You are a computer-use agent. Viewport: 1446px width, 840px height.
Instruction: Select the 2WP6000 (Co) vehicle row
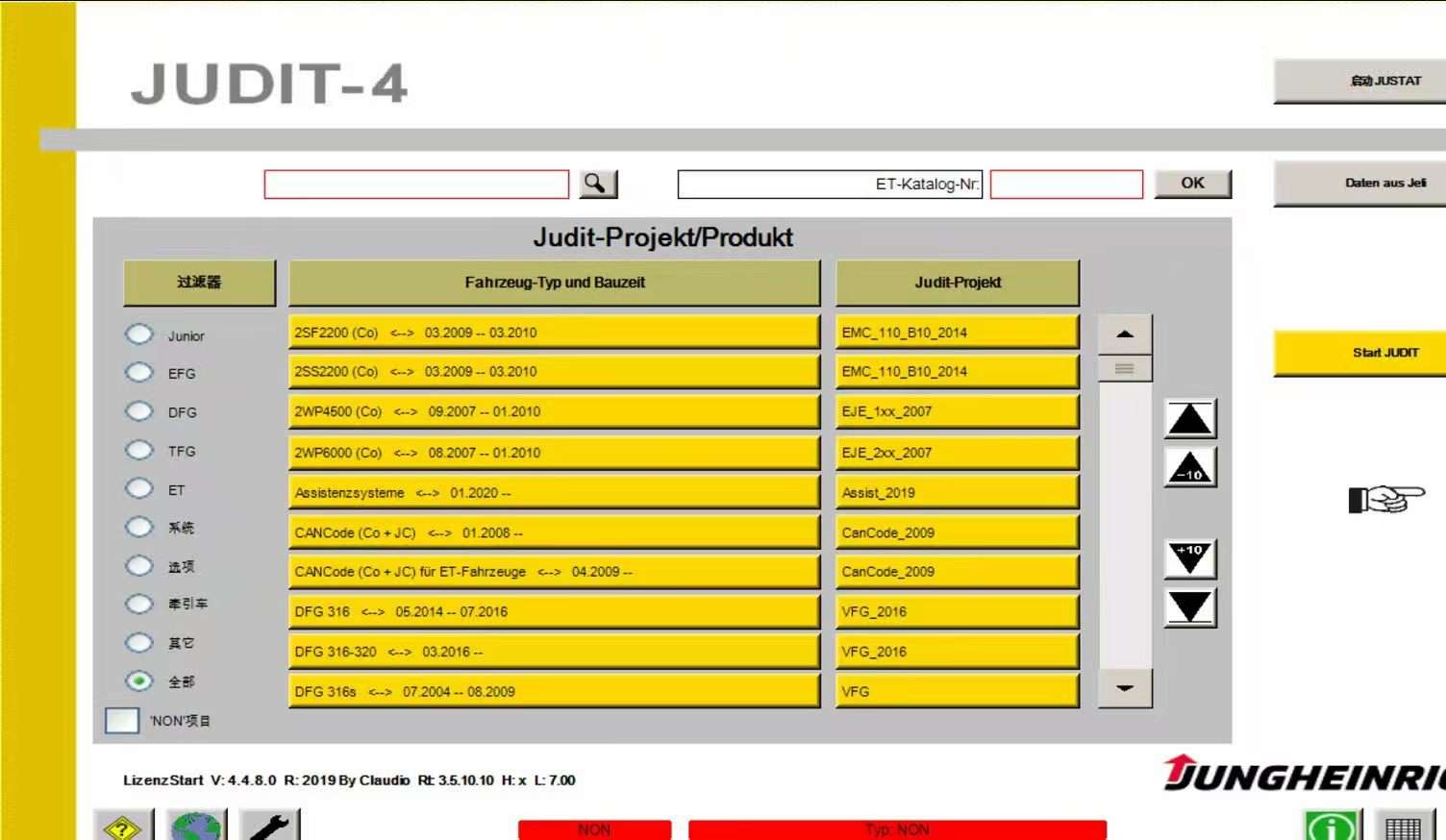click(x=555, y=453)
